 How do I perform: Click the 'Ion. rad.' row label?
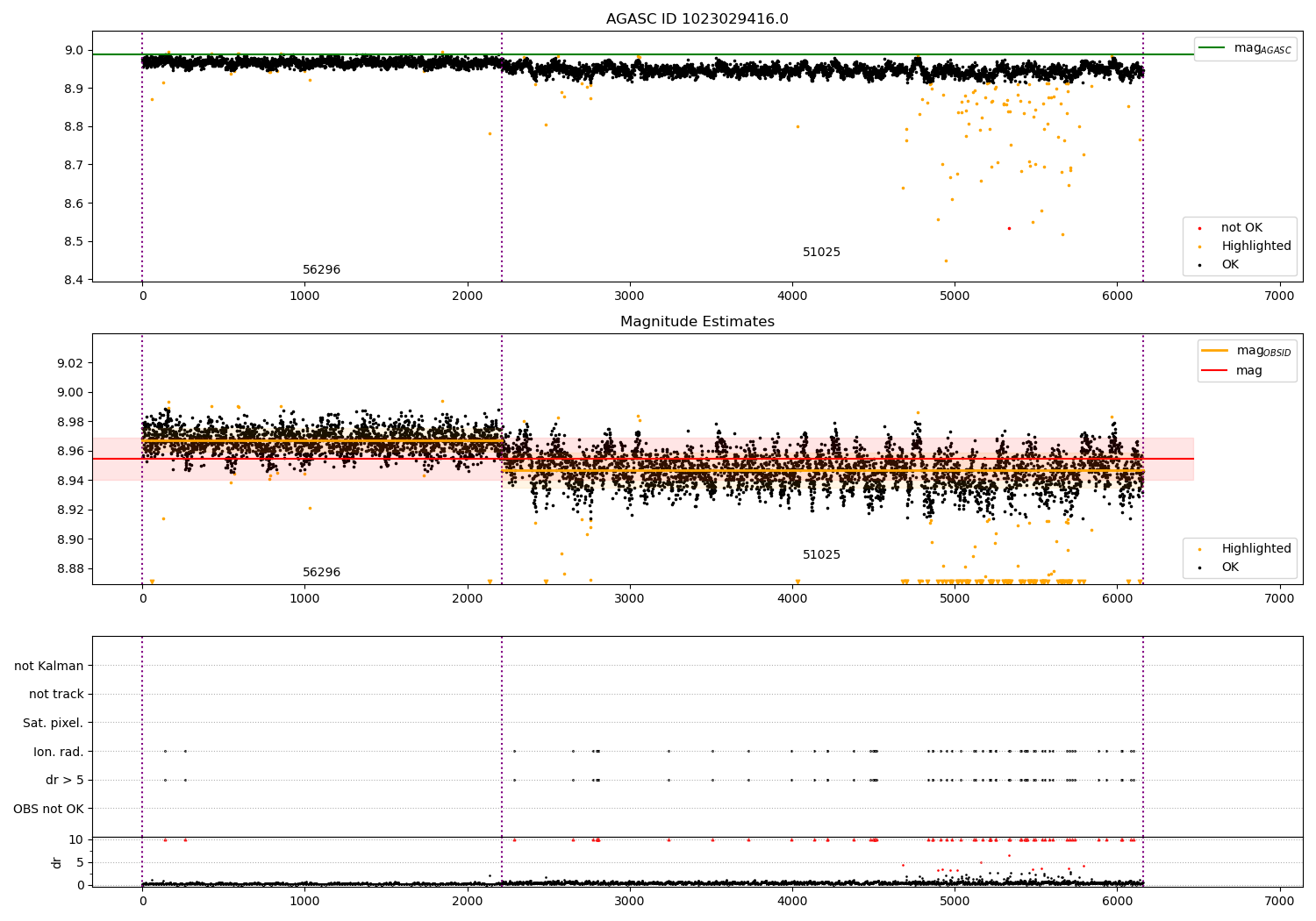(59, 752)
